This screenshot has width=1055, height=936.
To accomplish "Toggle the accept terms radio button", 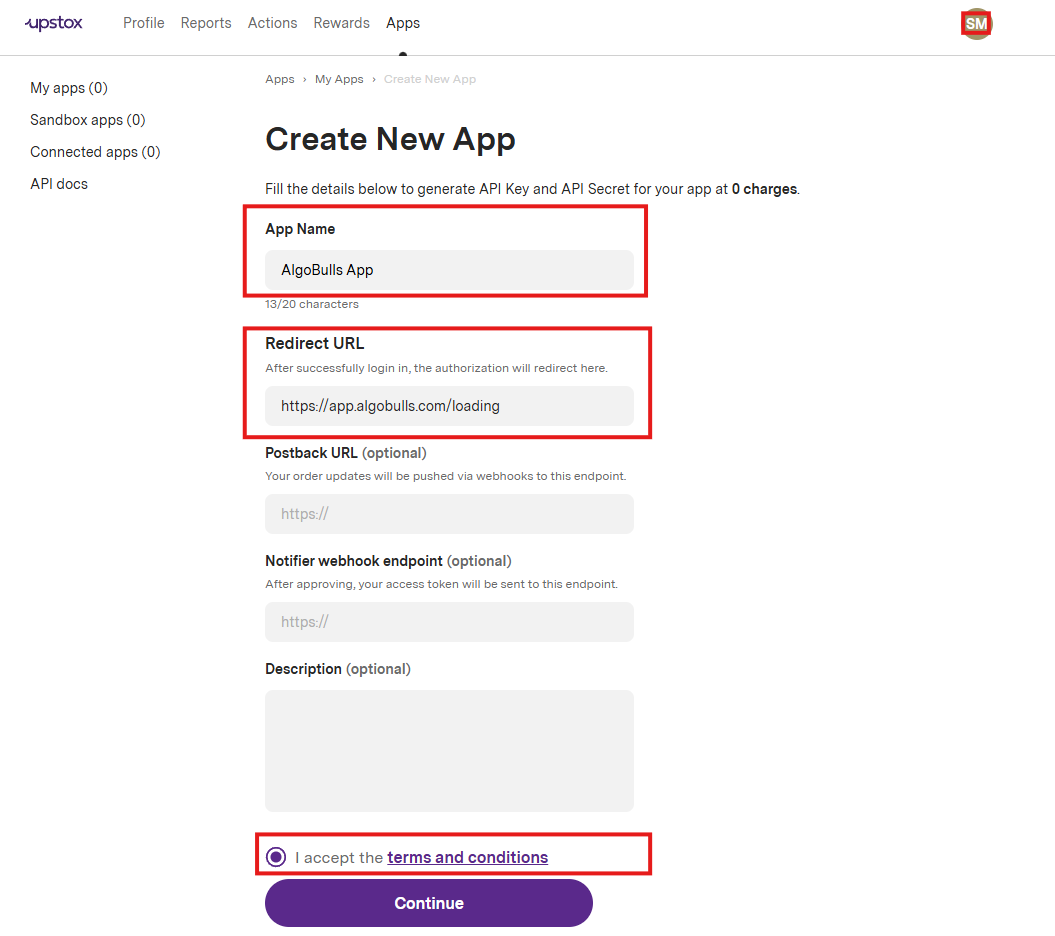I will (276, 857).
